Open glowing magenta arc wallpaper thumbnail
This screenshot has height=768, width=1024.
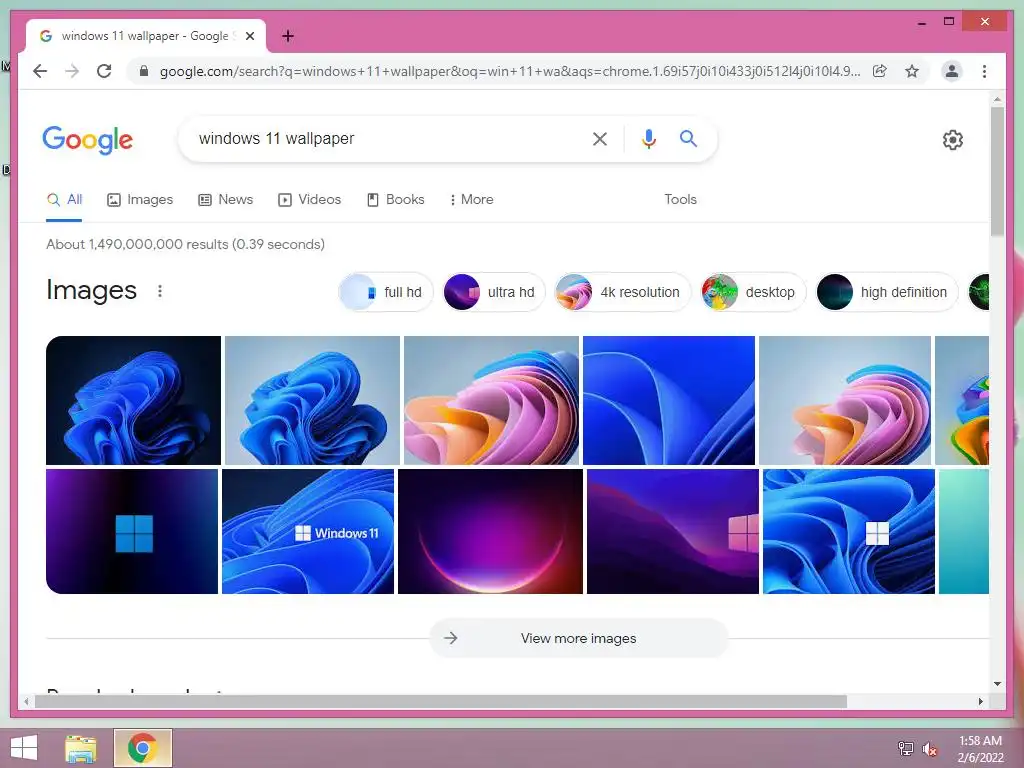(490, 532)
